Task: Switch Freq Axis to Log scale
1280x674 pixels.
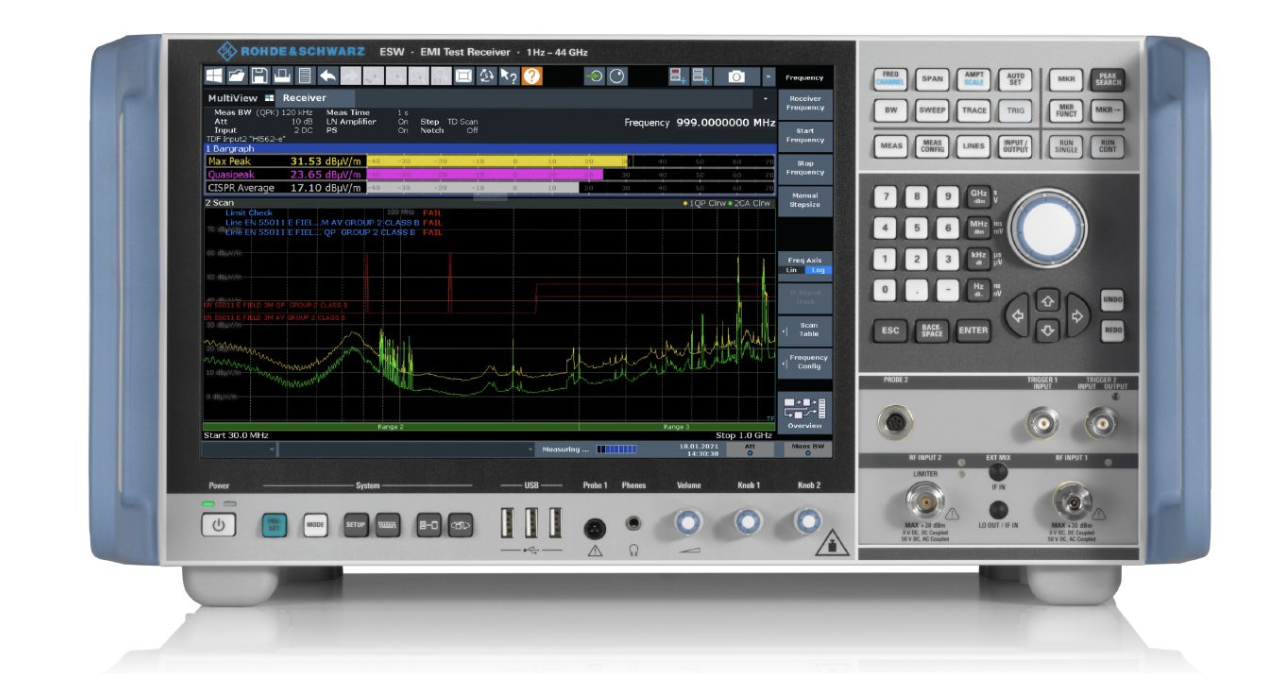Action: click(x=818, y=270)
